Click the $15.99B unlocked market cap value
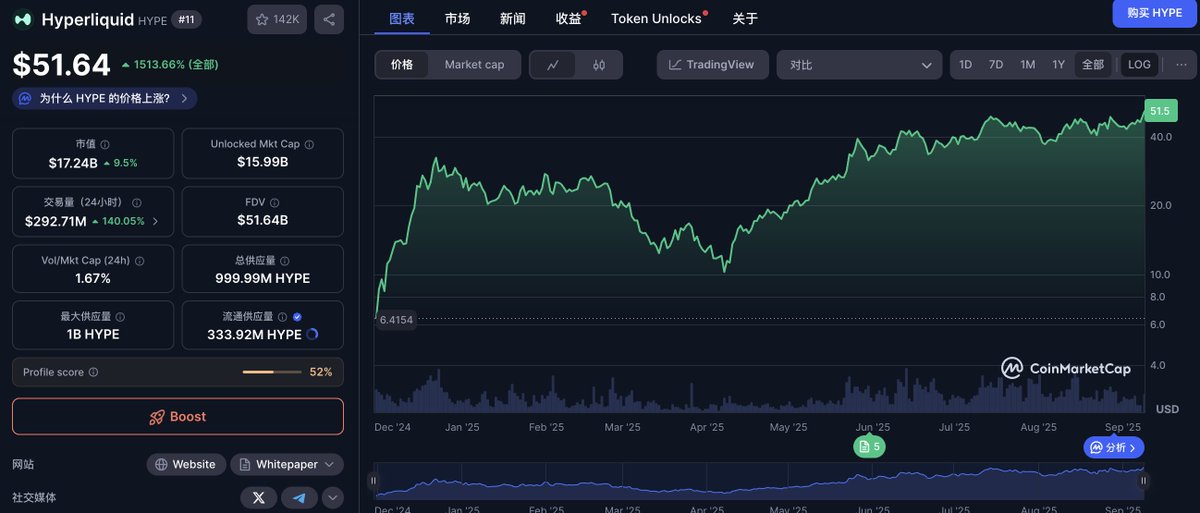The height and width of the screenshot is (513, 1200). click(x=262, y=162)
